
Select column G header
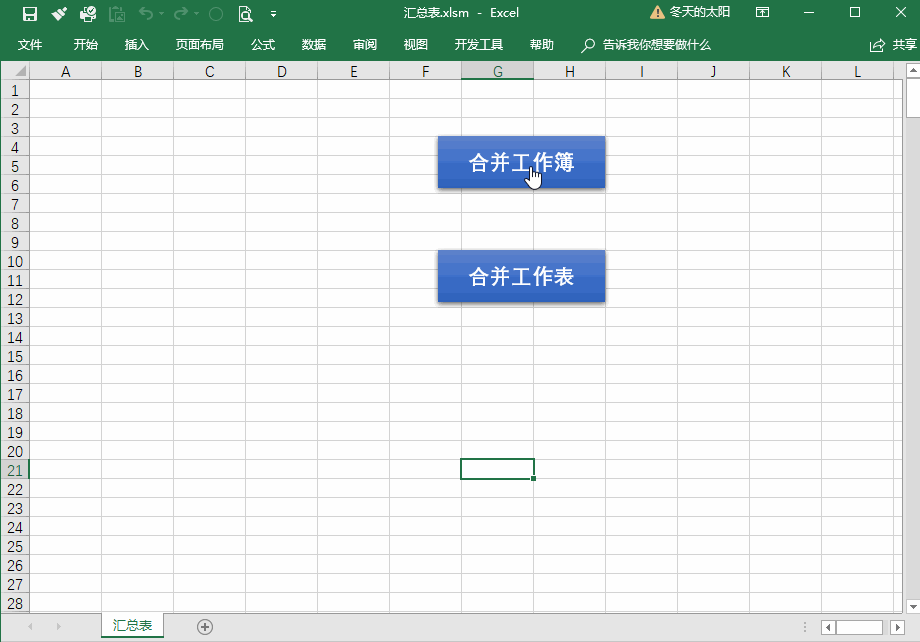(x=498, y=72)
